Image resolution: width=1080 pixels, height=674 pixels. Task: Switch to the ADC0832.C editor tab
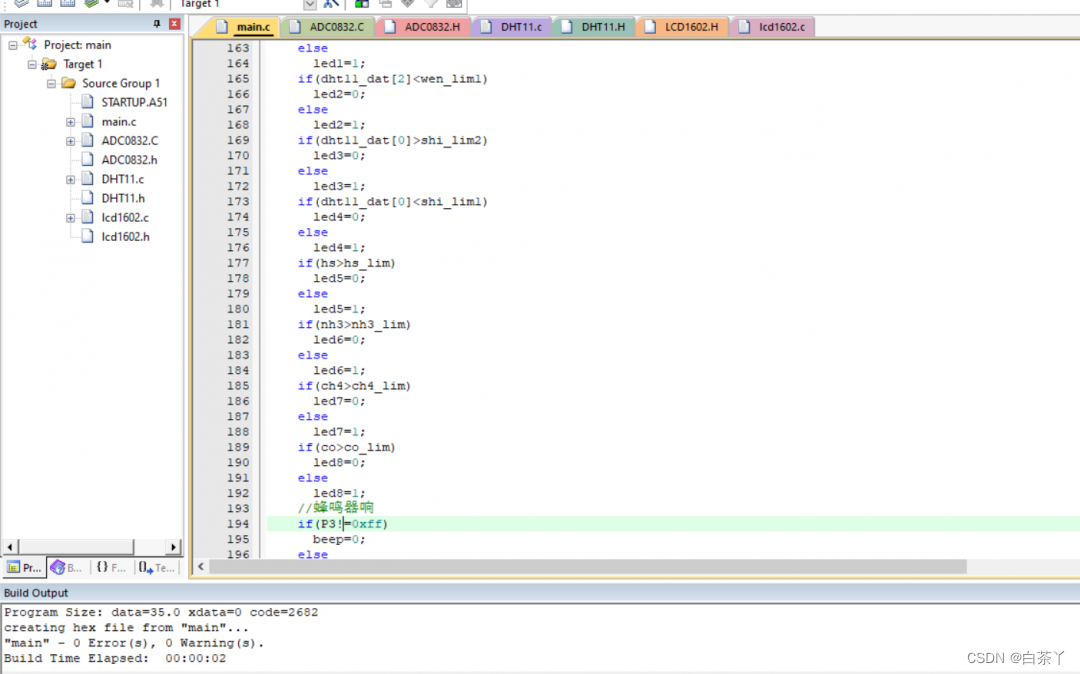tap(336, 27)
